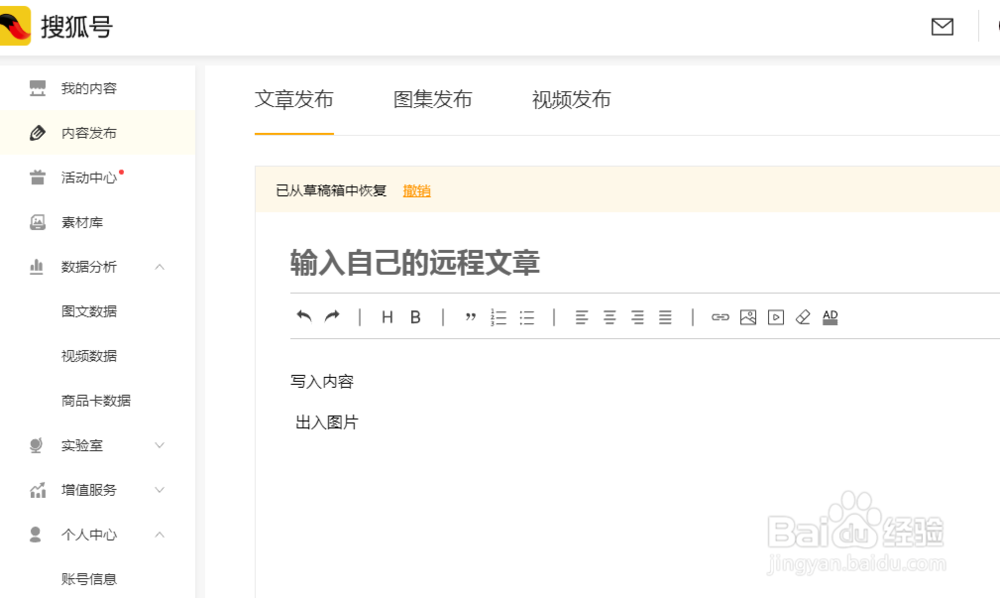Redo the edit using redo arrow
1000x598 pixels.
tap(331, 316)
